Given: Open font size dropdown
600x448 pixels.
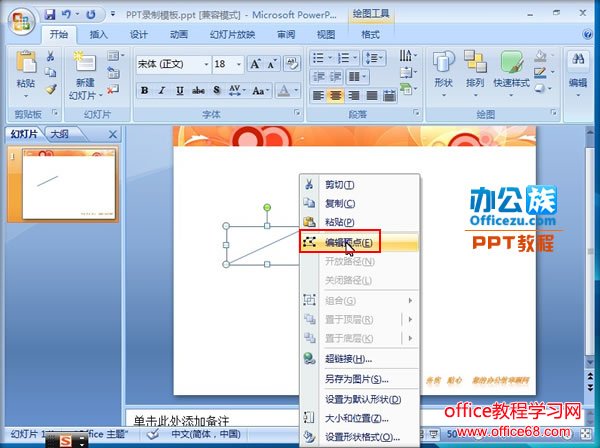Looking at the screenshot, I should point(239,64).
